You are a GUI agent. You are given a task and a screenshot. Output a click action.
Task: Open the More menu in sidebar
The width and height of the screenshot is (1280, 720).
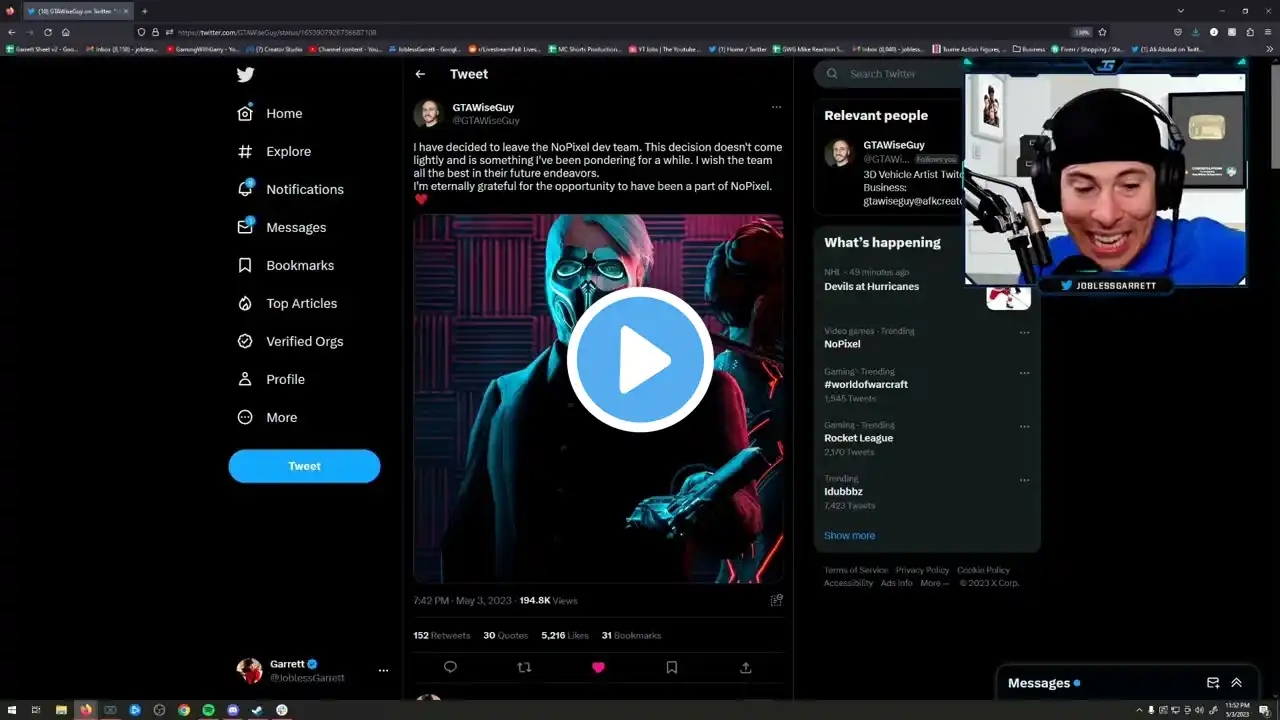[267, 417]
